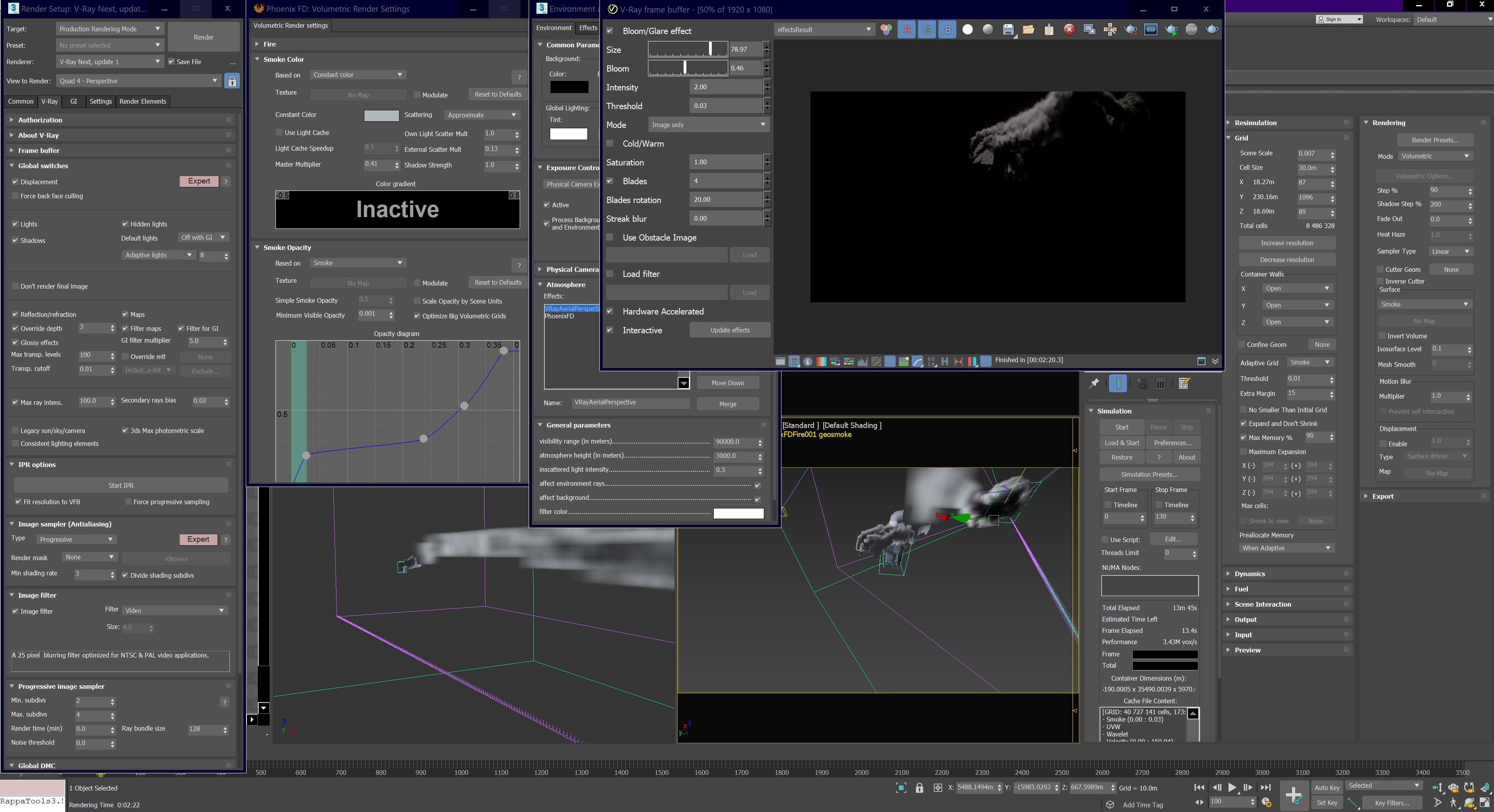This screenshot has height=812, width=1494.
Task: Click Increase resolution button
Action: click(x=1286, y=243)
